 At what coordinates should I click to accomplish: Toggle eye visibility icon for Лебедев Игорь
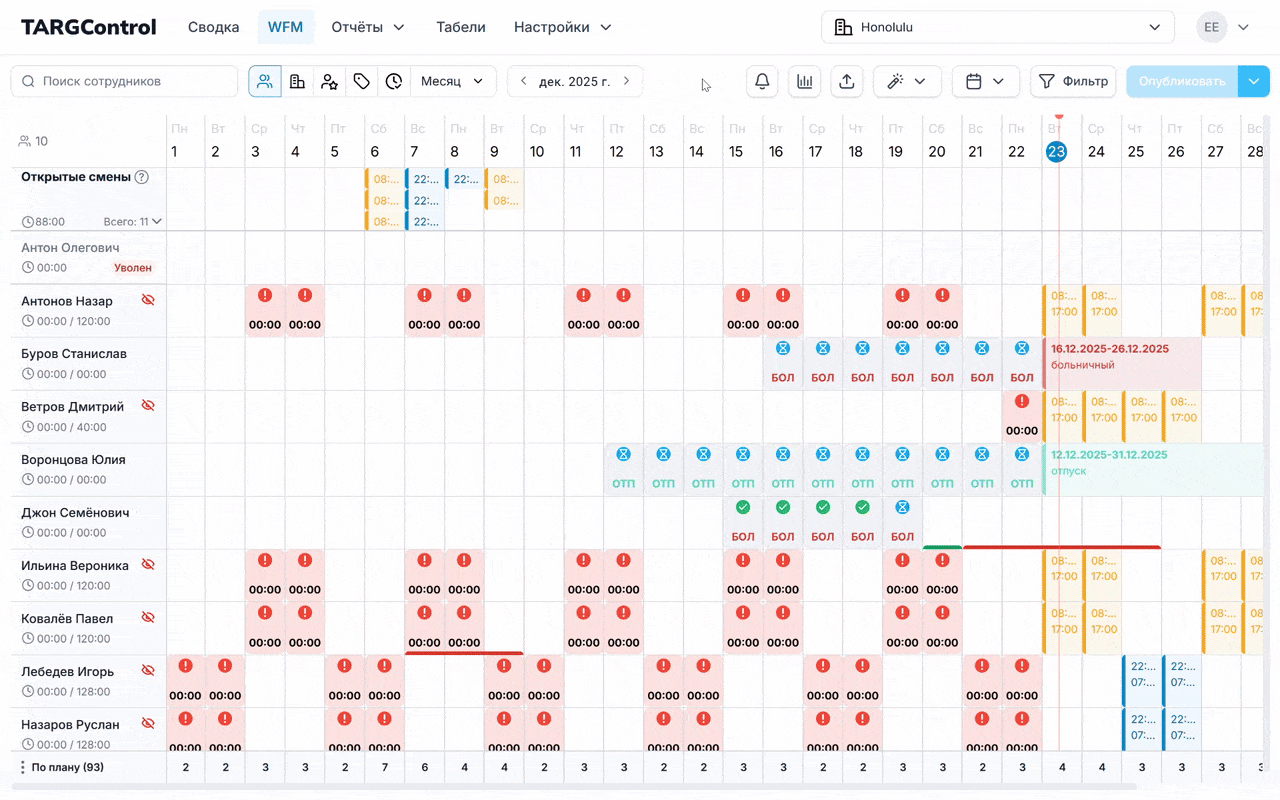(x=148, y=671)
